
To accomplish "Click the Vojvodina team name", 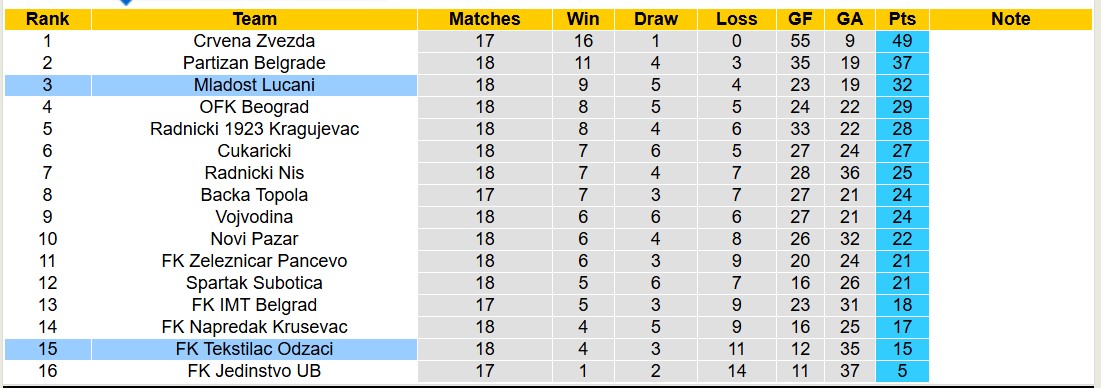I will (254, 217).
